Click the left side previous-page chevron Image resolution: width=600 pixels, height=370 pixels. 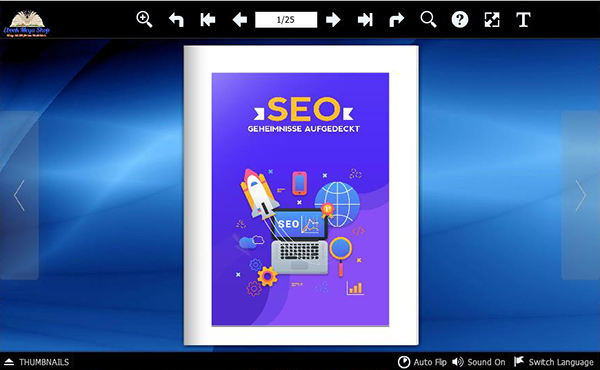(x=19, y=196)
